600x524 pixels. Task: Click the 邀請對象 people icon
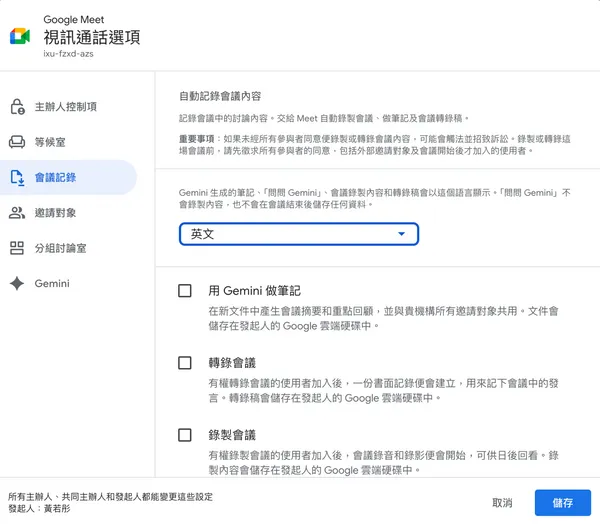[x=17, y=213]
